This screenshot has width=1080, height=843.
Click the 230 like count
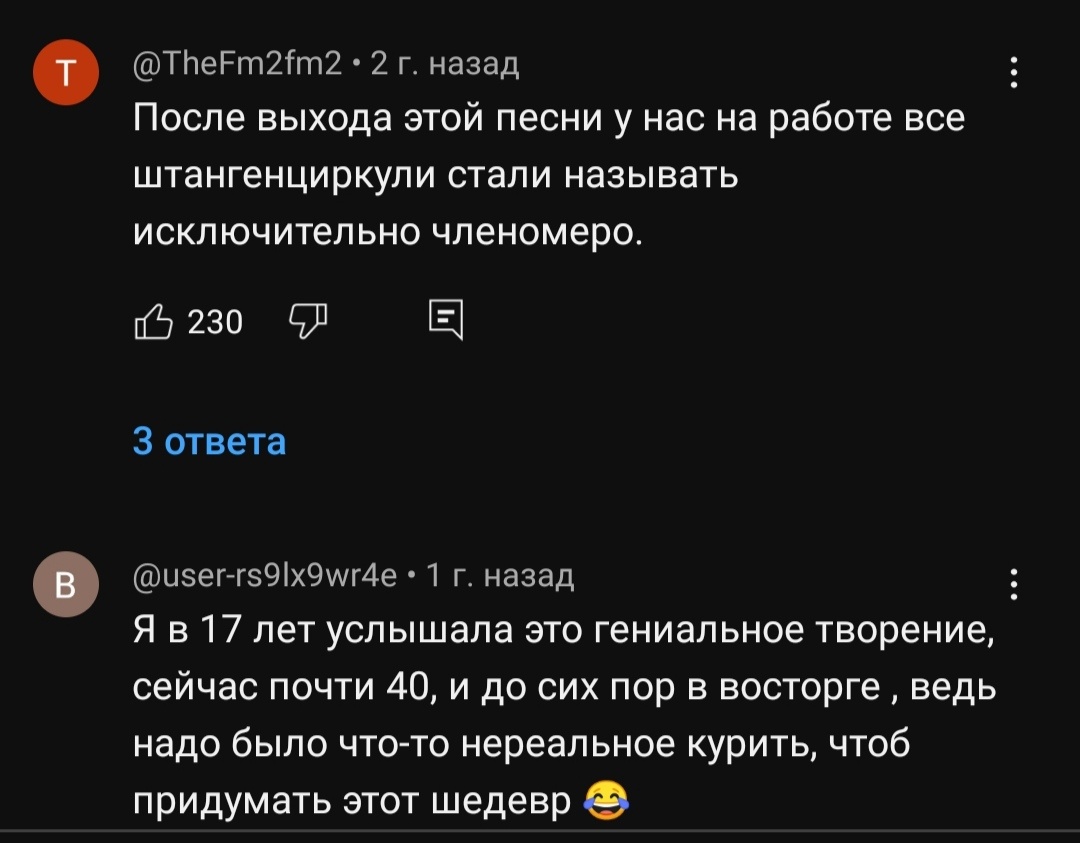pyautogui.click(x=215, y=321)
